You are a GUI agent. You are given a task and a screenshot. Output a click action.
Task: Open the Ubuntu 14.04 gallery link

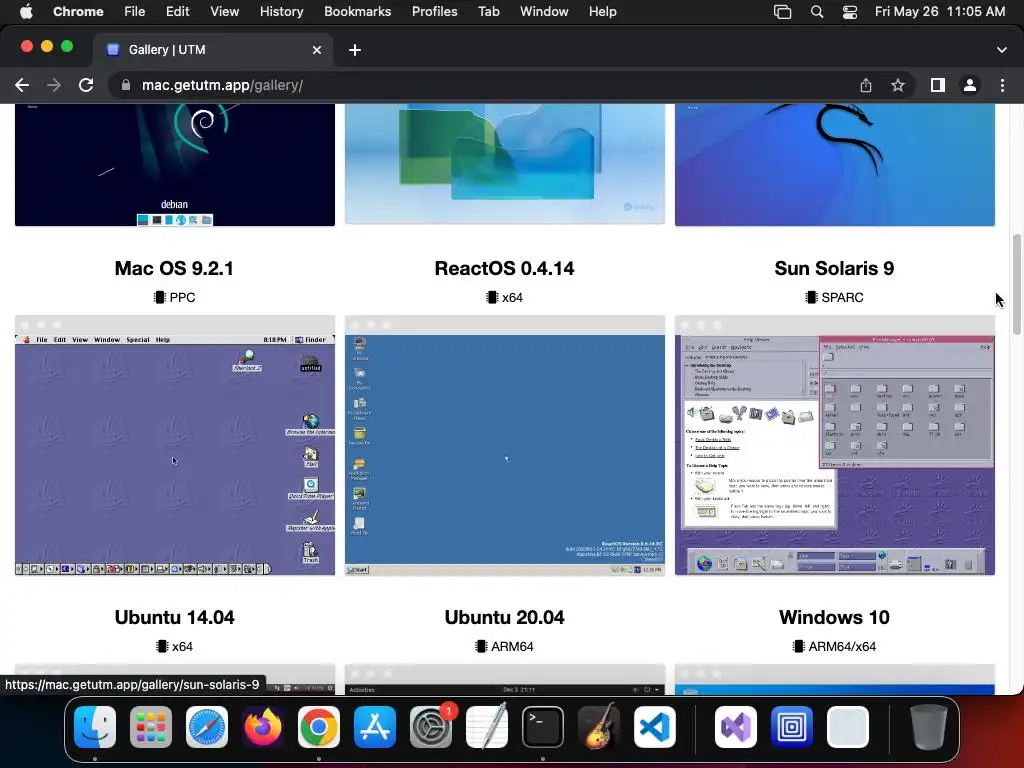pos(174,617)
